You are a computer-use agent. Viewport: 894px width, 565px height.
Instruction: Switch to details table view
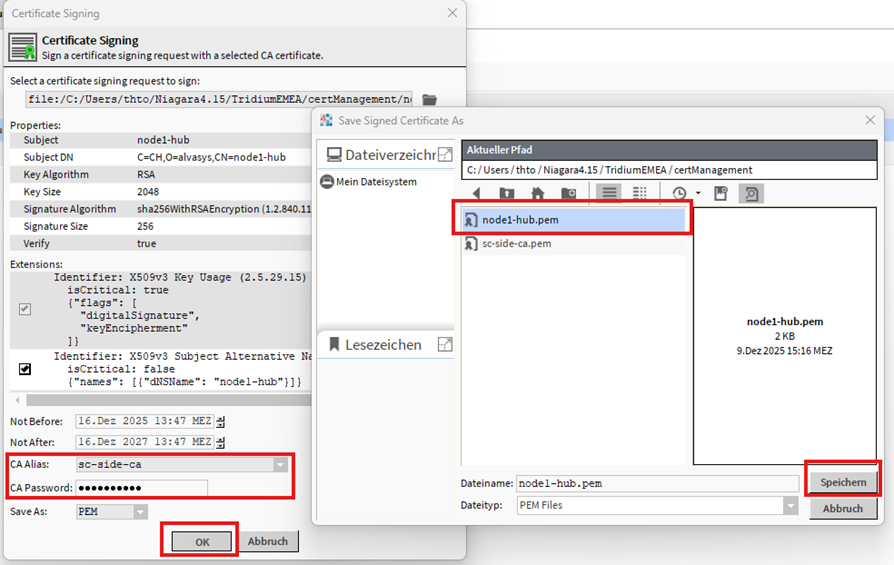[x=640, y=193]
